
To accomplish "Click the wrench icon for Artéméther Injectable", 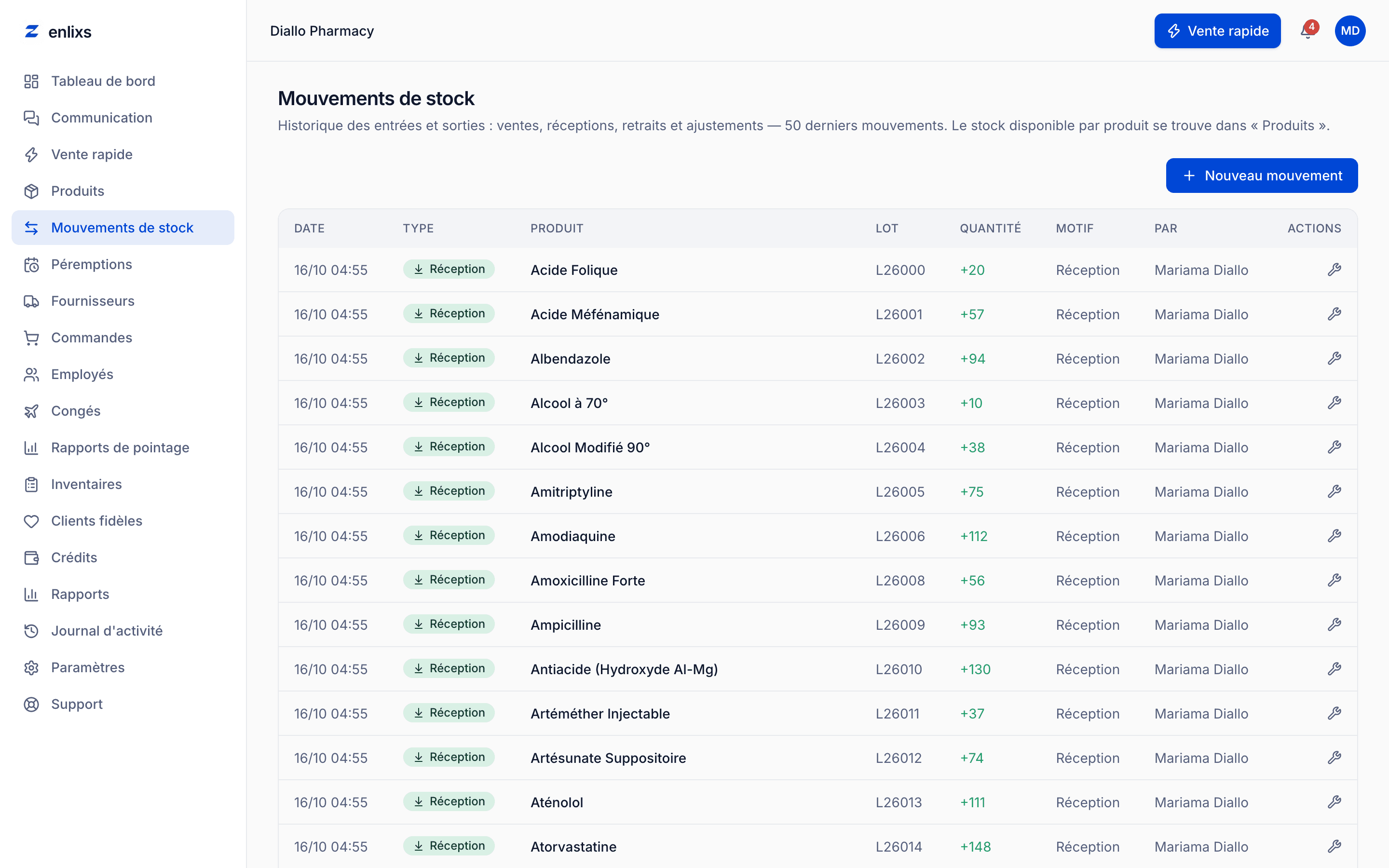I will pos(1334,714).
